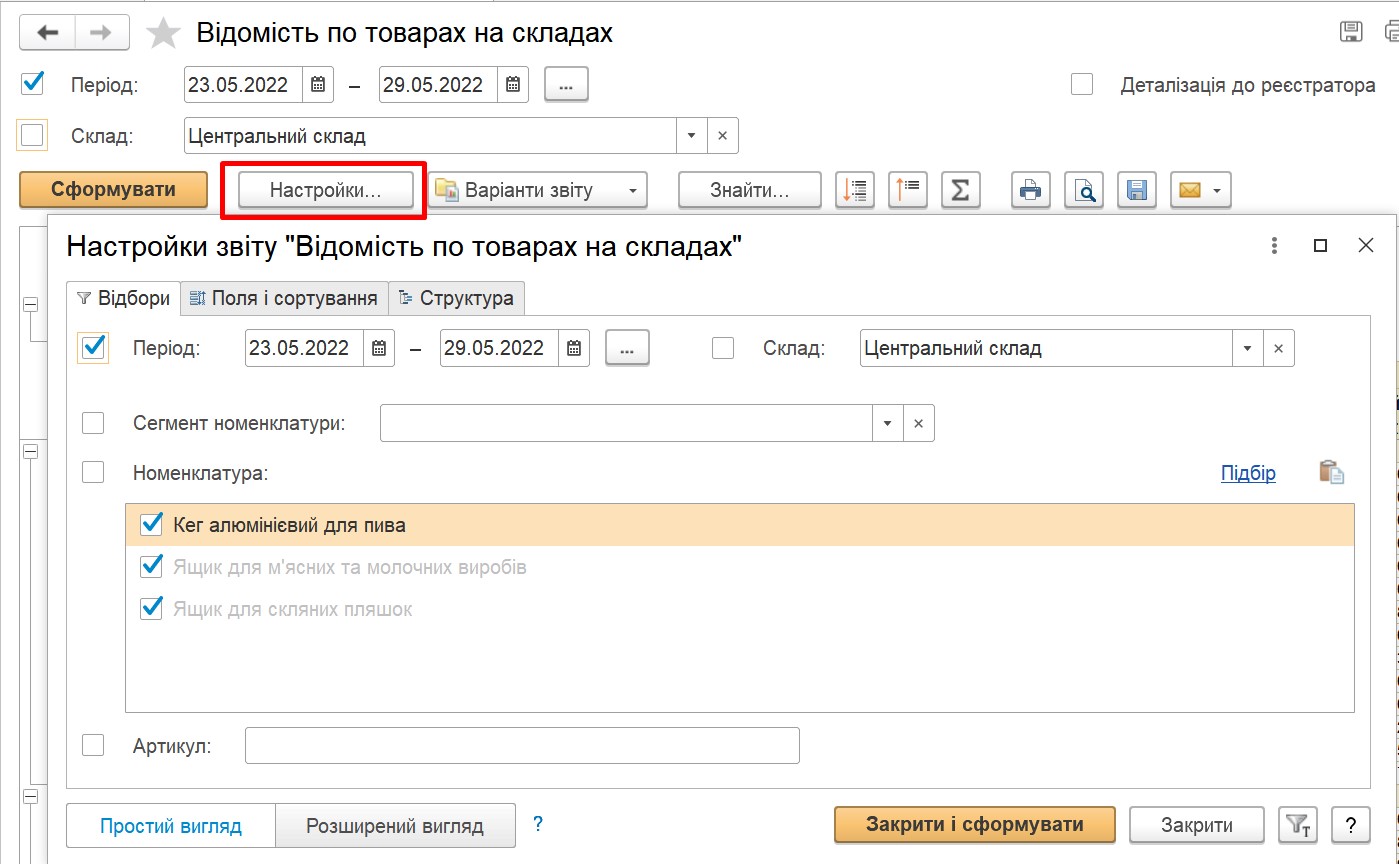Uncheck Ящик для м'ясних та молочних виробів
The height and width of the screenshot is (864, 1399).
(152, 566)
